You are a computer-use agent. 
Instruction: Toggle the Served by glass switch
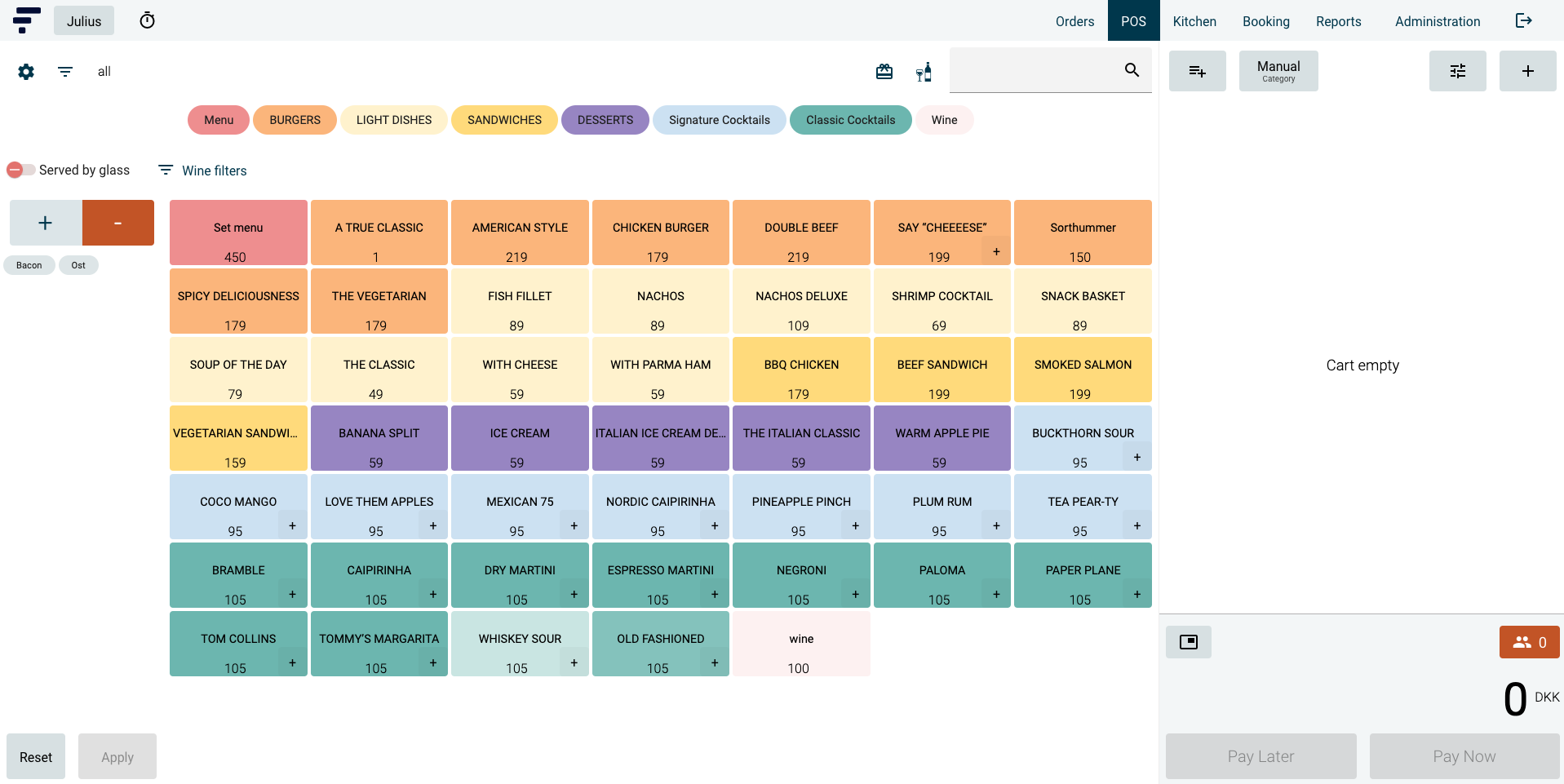pyautogui.click(x=21, y=170)
